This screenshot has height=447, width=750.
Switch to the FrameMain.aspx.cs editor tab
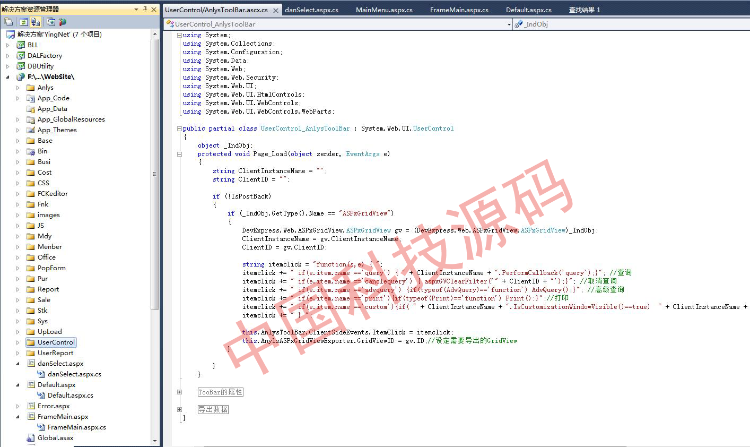click(x=459, y=10)
